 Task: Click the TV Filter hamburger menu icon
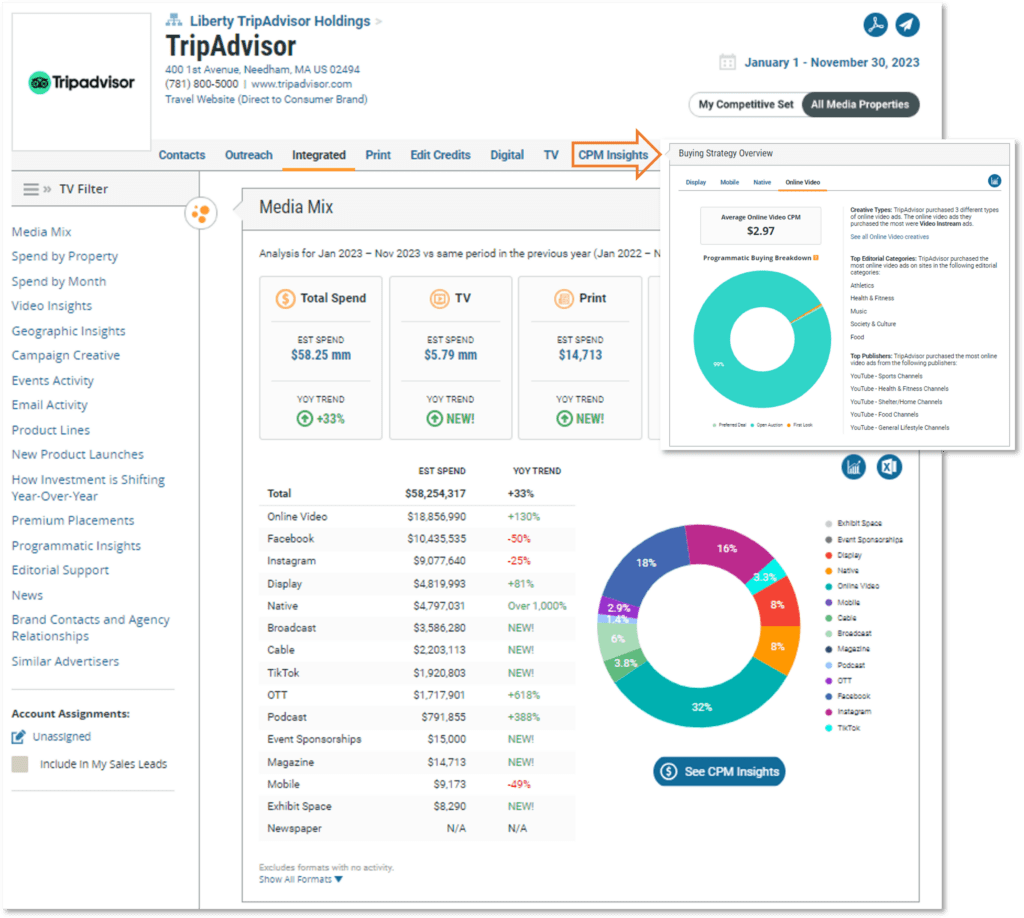click(31, 189)
